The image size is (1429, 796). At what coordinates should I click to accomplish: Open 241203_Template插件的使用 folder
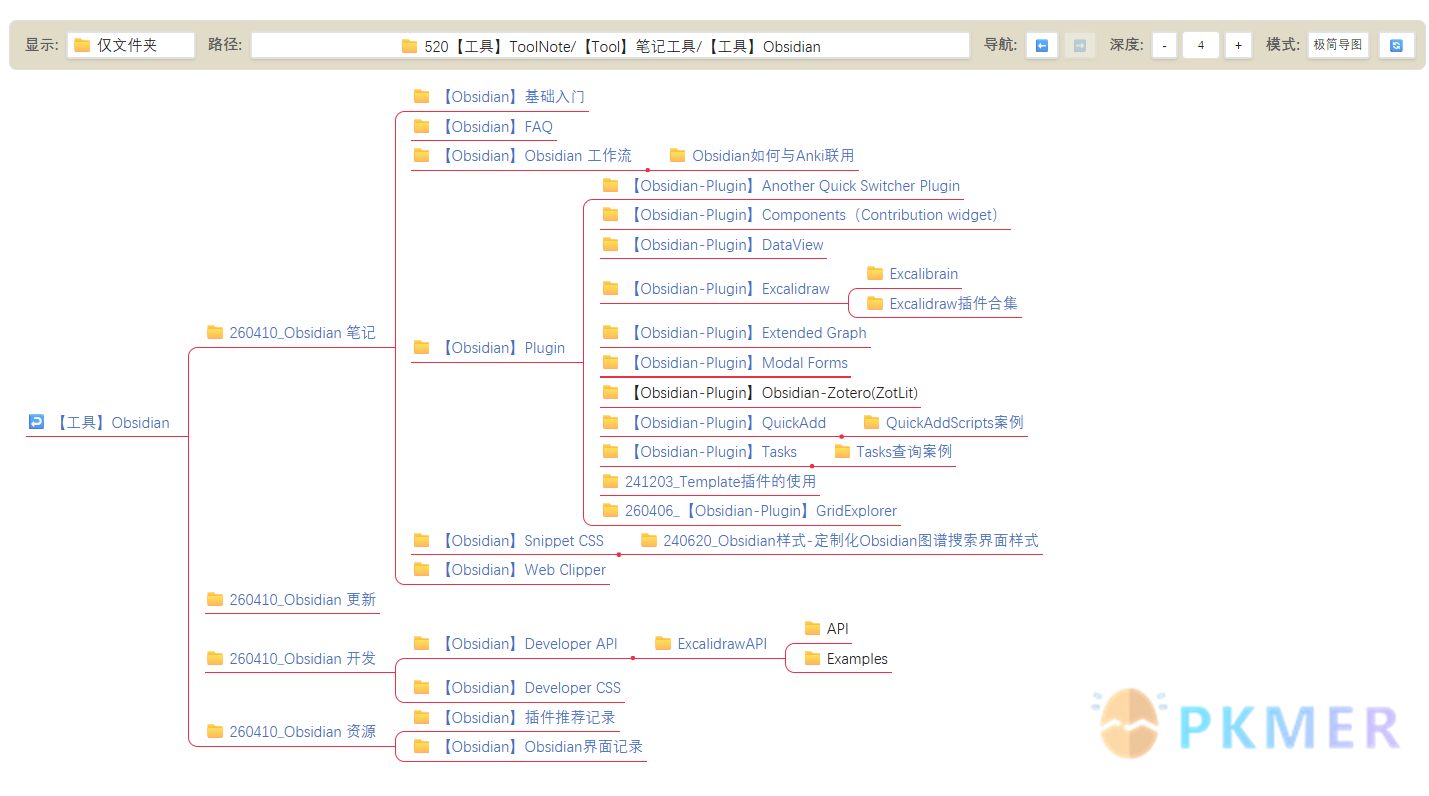tap(720, 482)
